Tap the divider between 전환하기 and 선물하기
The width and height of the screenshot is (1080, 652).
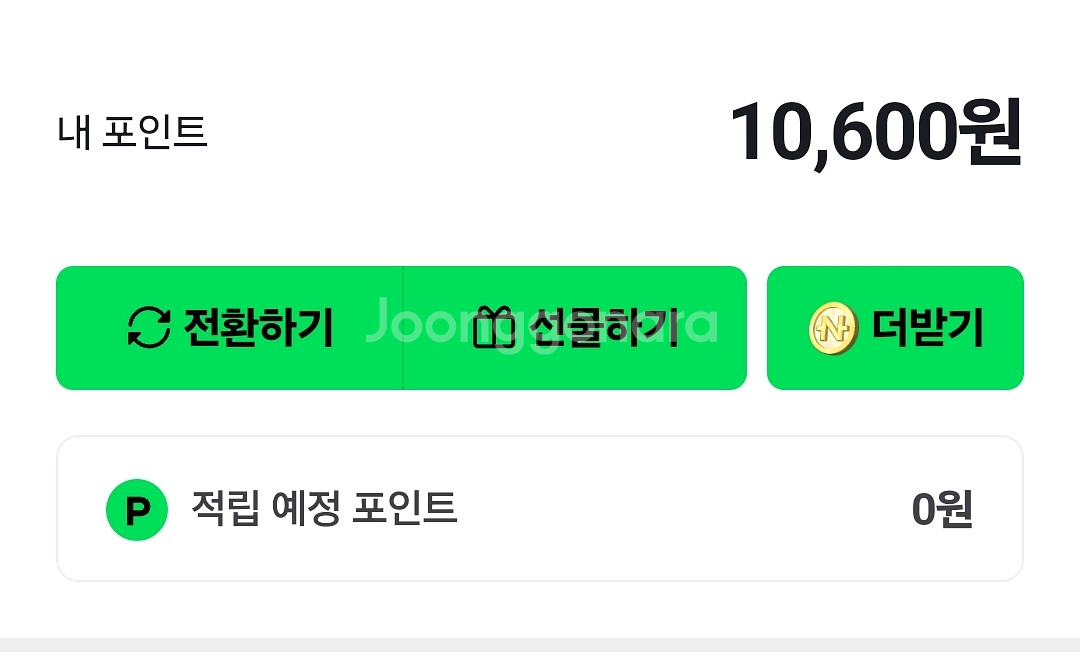[403, 328]
